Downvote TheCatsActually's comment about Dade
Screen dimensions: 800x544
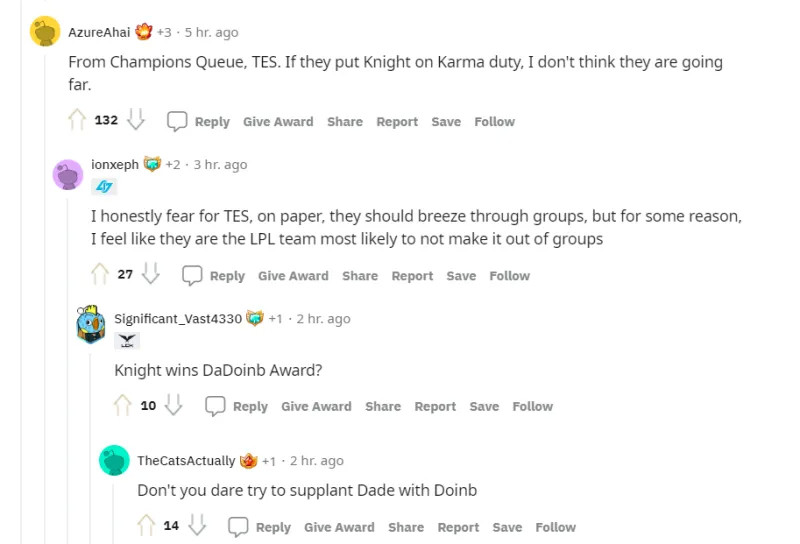pos(197,527)
